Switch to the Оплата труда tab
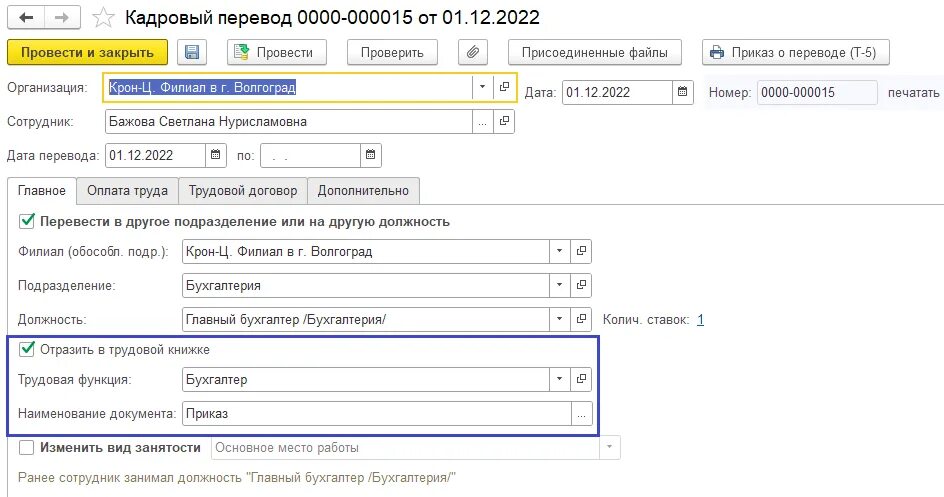Image resolution: width=944 pixels, height=497 pixels. pyautogui.click(x=128, y=191)
